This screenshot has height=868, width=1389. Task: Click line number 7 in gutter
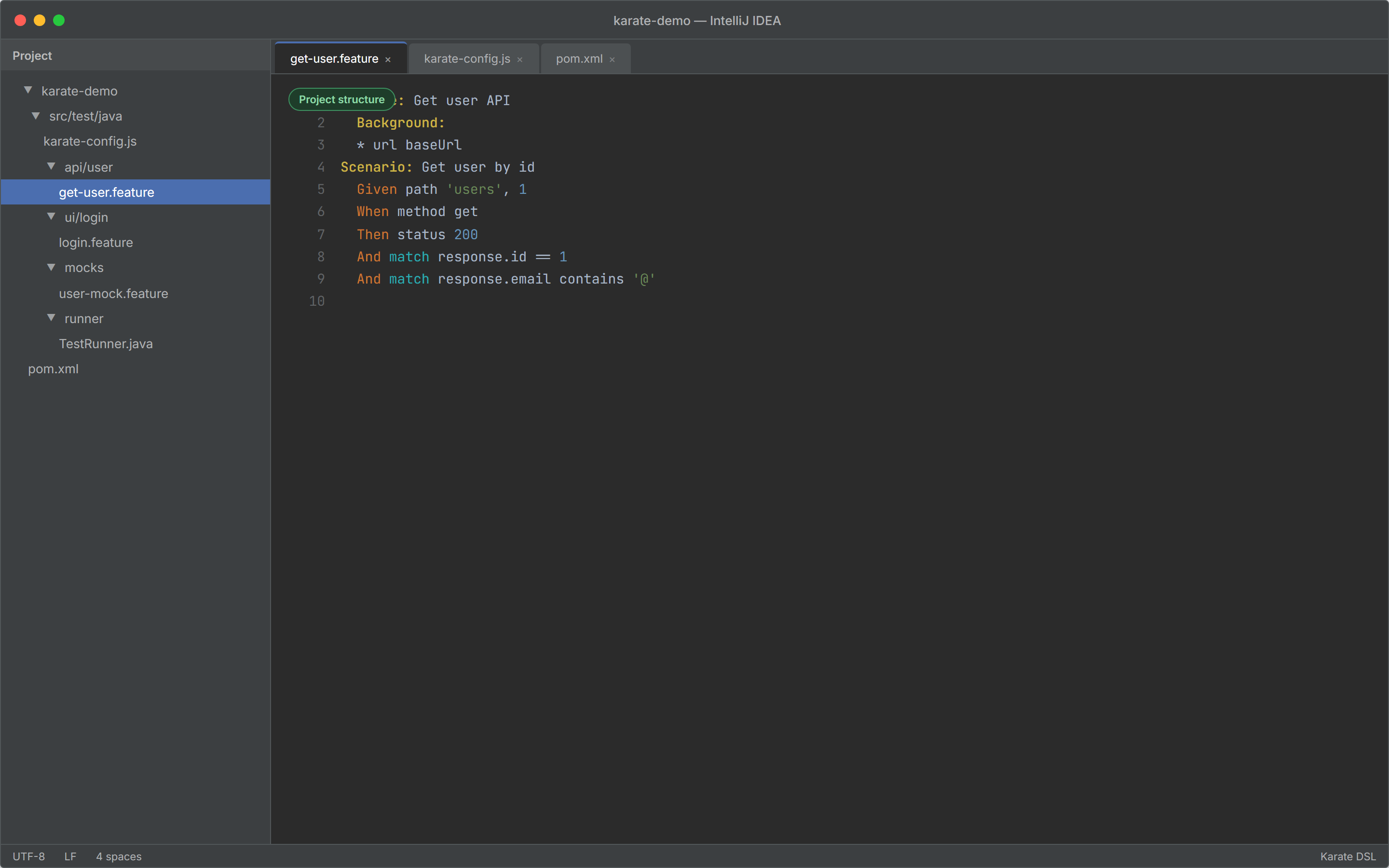pyautogui.click(x=321, y=234)
